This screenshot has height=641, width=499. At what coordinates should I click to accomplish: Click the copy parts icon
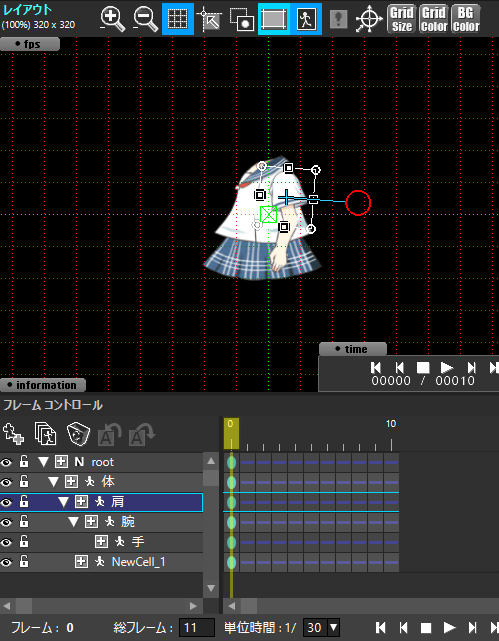point(45,434)
